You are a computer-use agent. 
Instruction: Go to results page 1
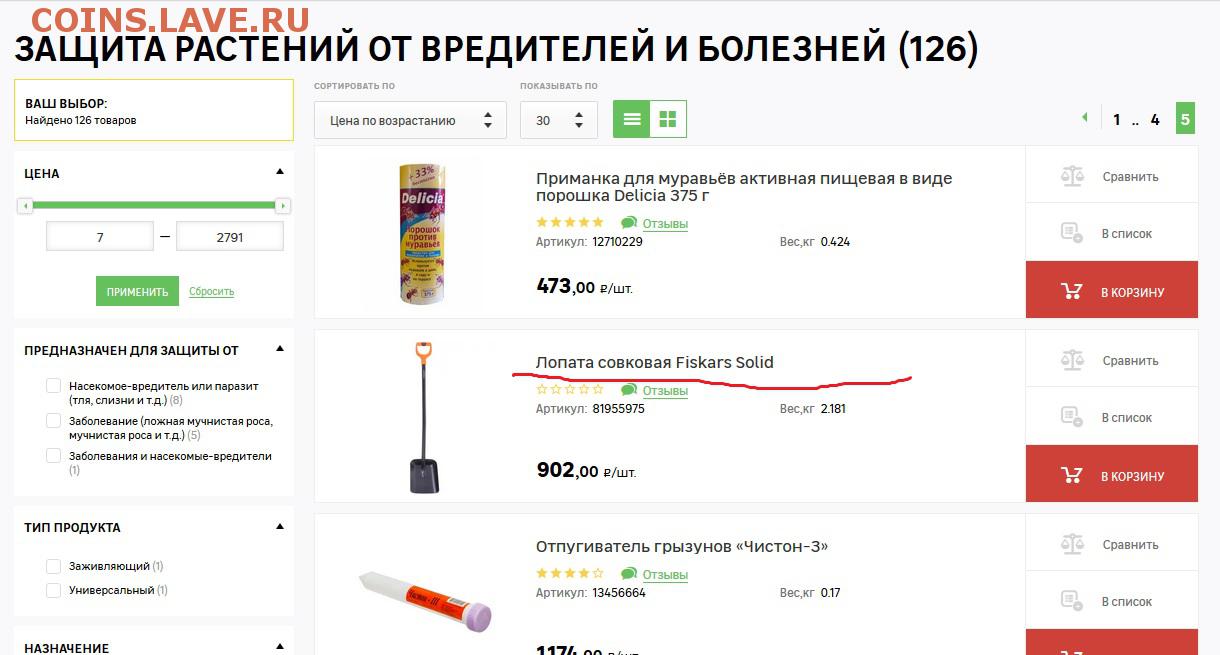(x=1117, y=120)
